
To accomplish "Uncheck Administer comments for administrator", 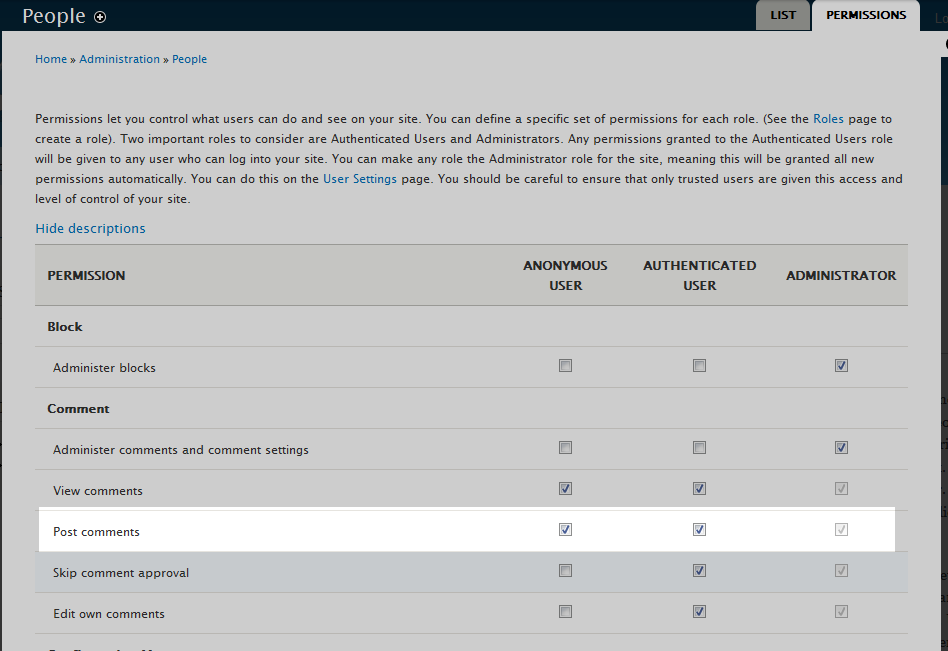I will [x=841, y=448].
